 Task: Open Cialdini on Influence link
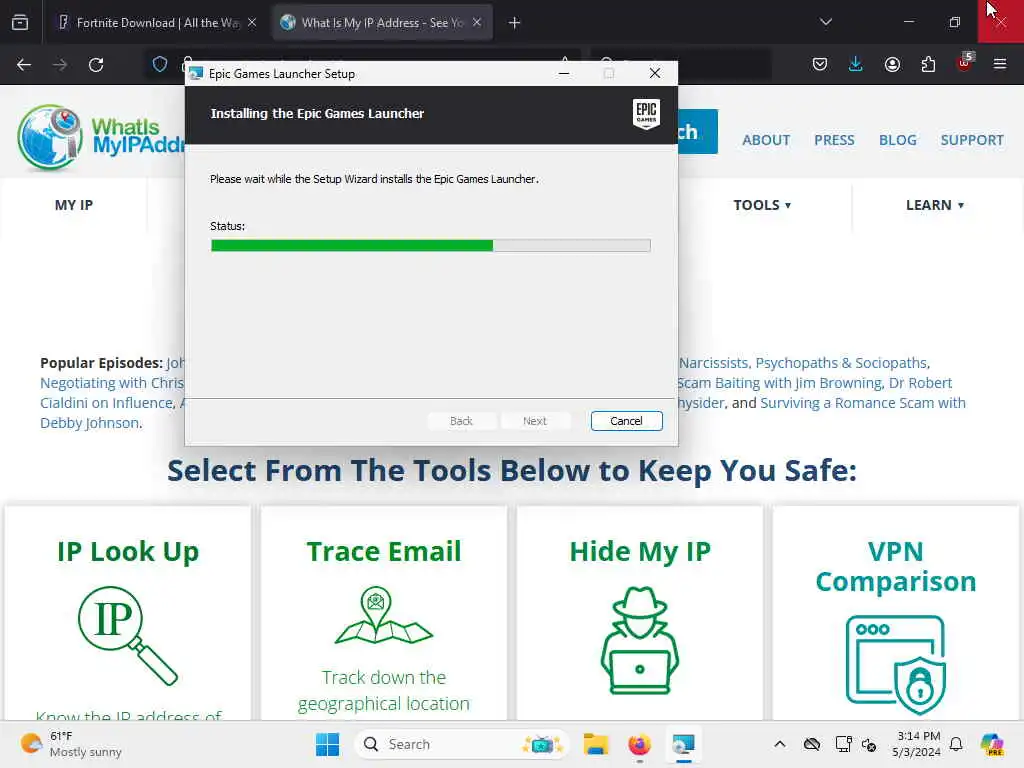(107, 403)
